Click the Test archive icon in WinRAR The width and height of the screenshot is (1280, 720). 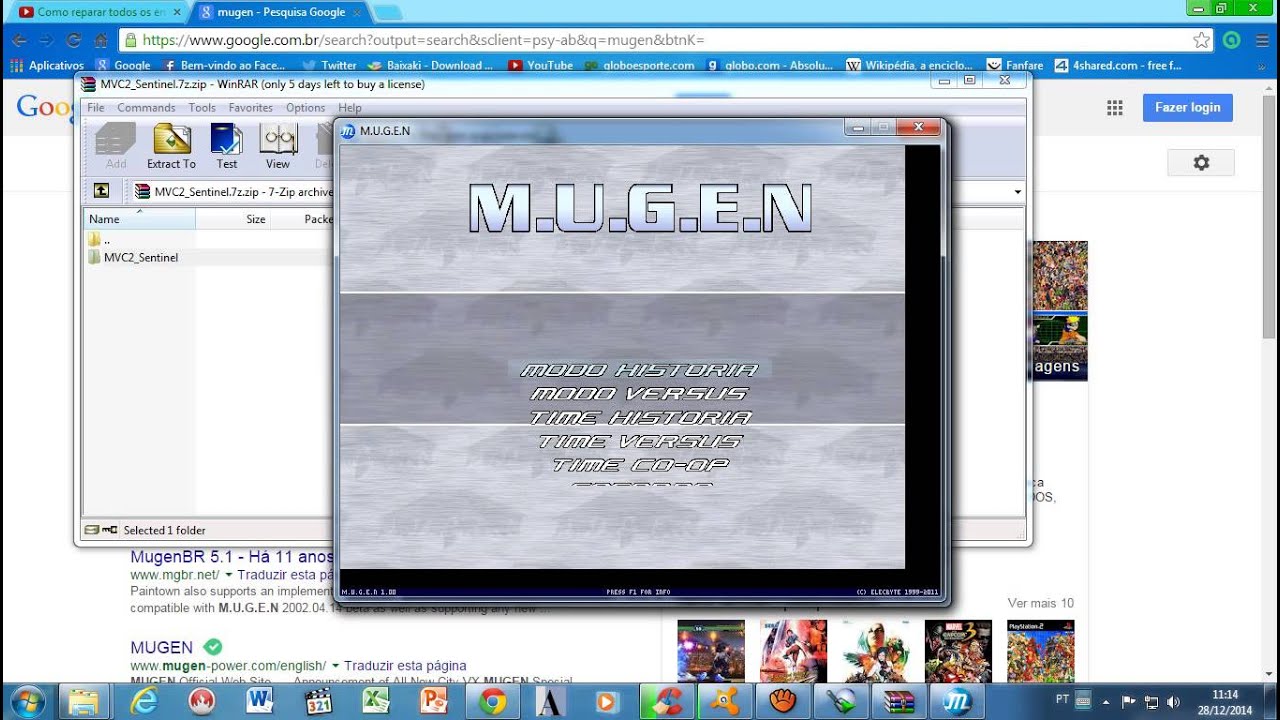227,146
